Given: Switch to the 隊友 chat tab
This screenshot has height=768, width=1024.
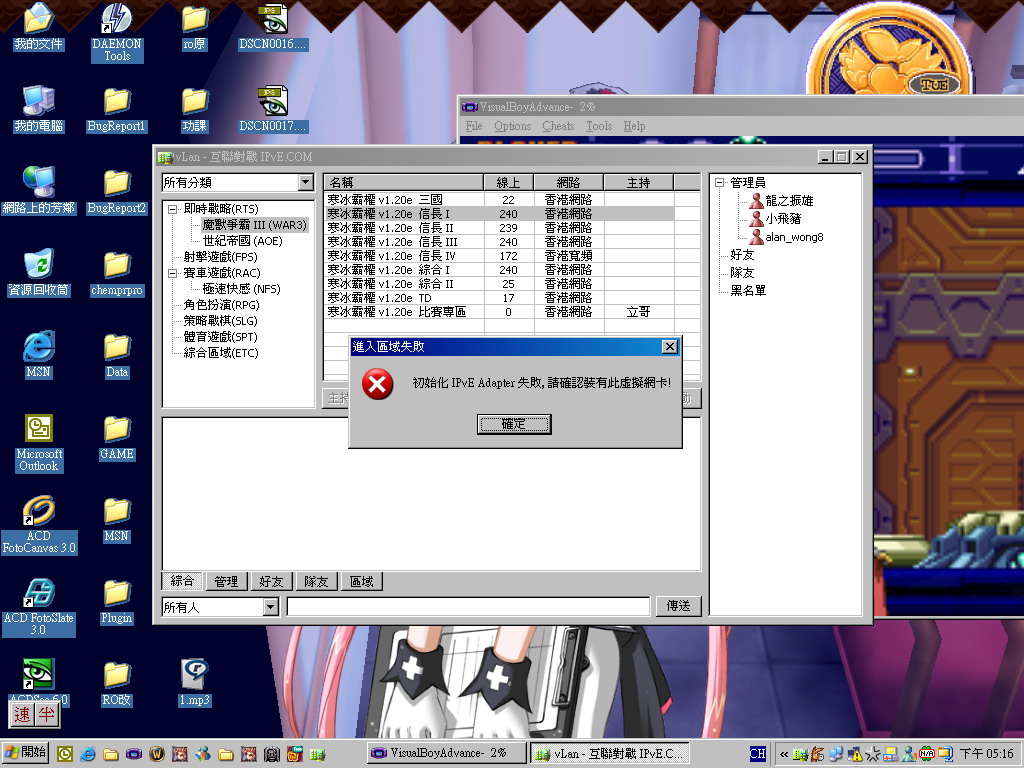Looking at the screenshot, I should tap(316, 581).
